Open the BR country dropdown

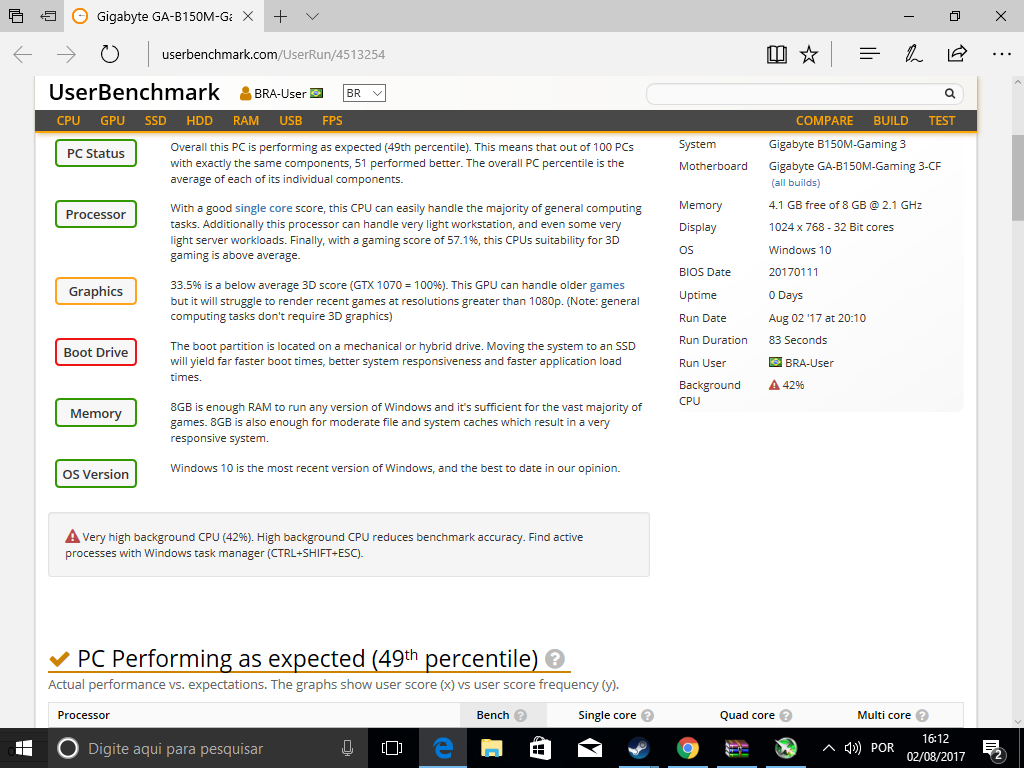364,93
